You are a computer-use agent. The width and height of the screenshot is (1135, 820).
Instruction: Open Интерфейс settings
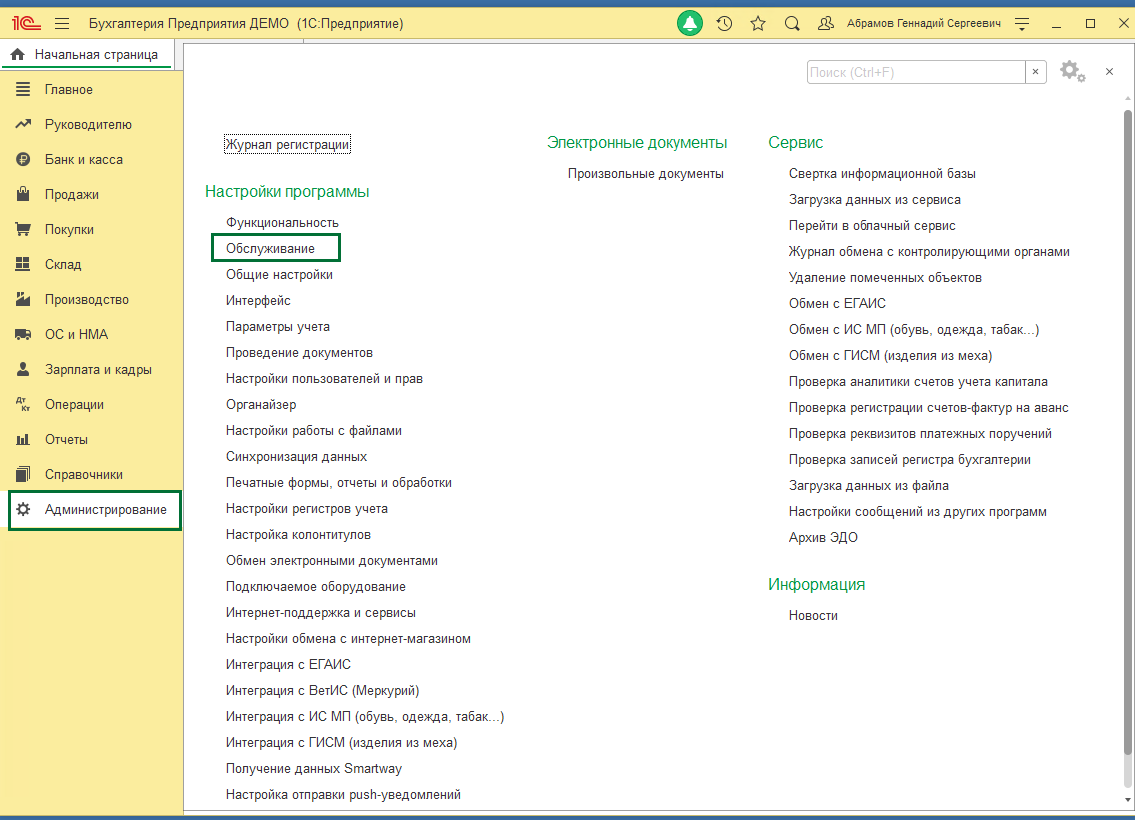pos(258,300)
